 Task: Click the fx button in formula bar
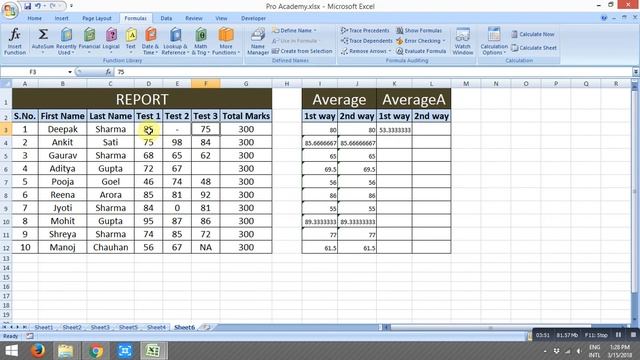coord(108,72)
